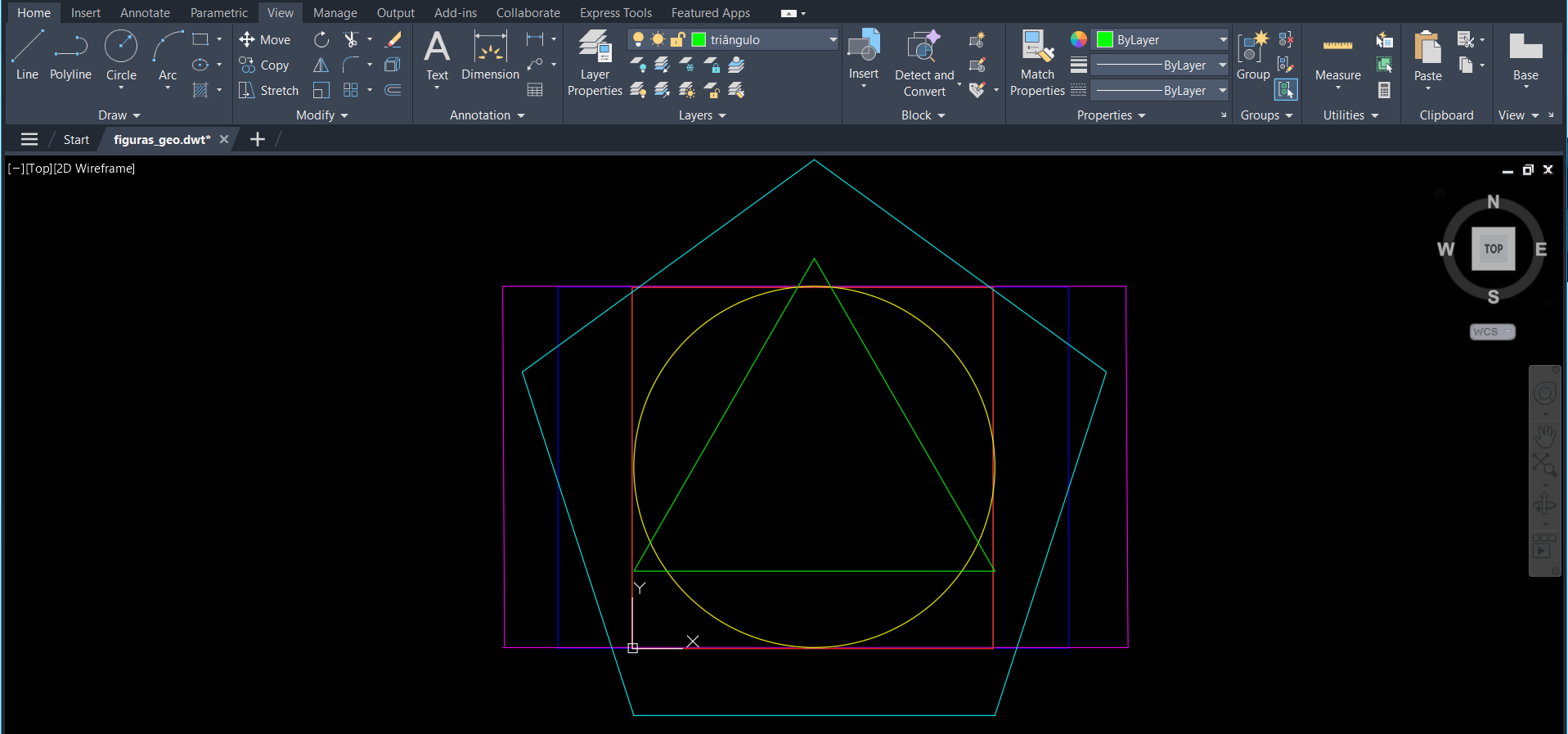Image resolution: width=1568 pixels, height=734 pixels.
Task: Toggle the layer lock padlock
Action: [678, 39]
